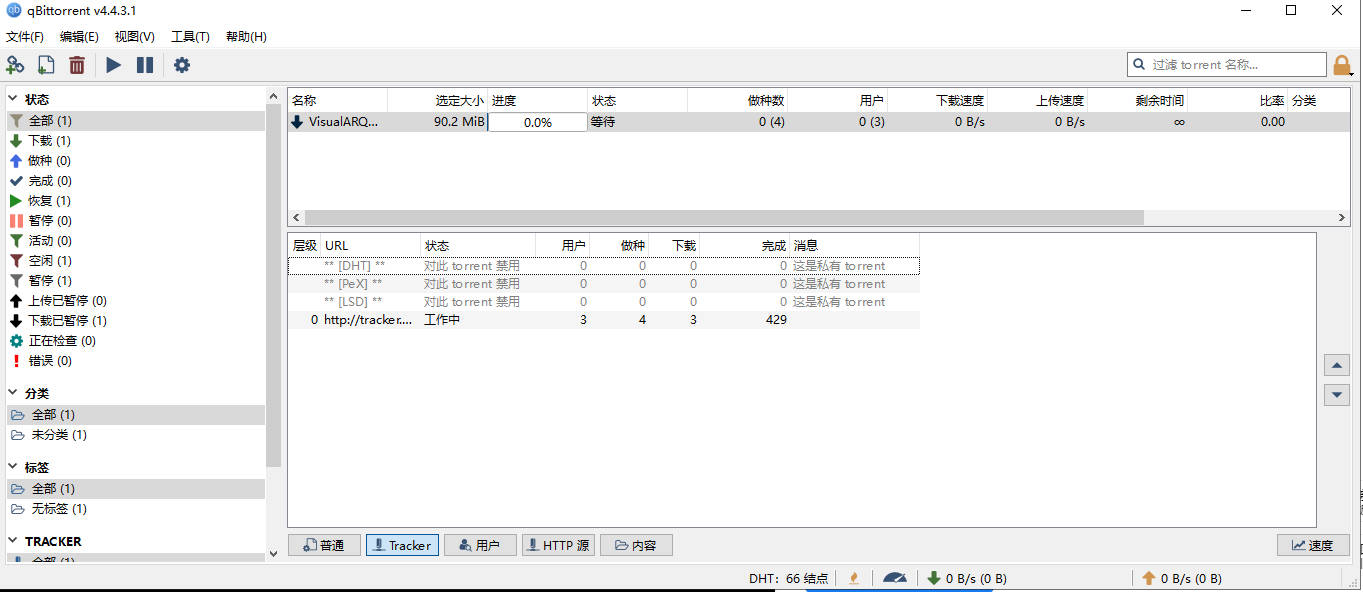Select the VisualARQ torrent row
This screenshot has width=1363, height=592.
818,122
